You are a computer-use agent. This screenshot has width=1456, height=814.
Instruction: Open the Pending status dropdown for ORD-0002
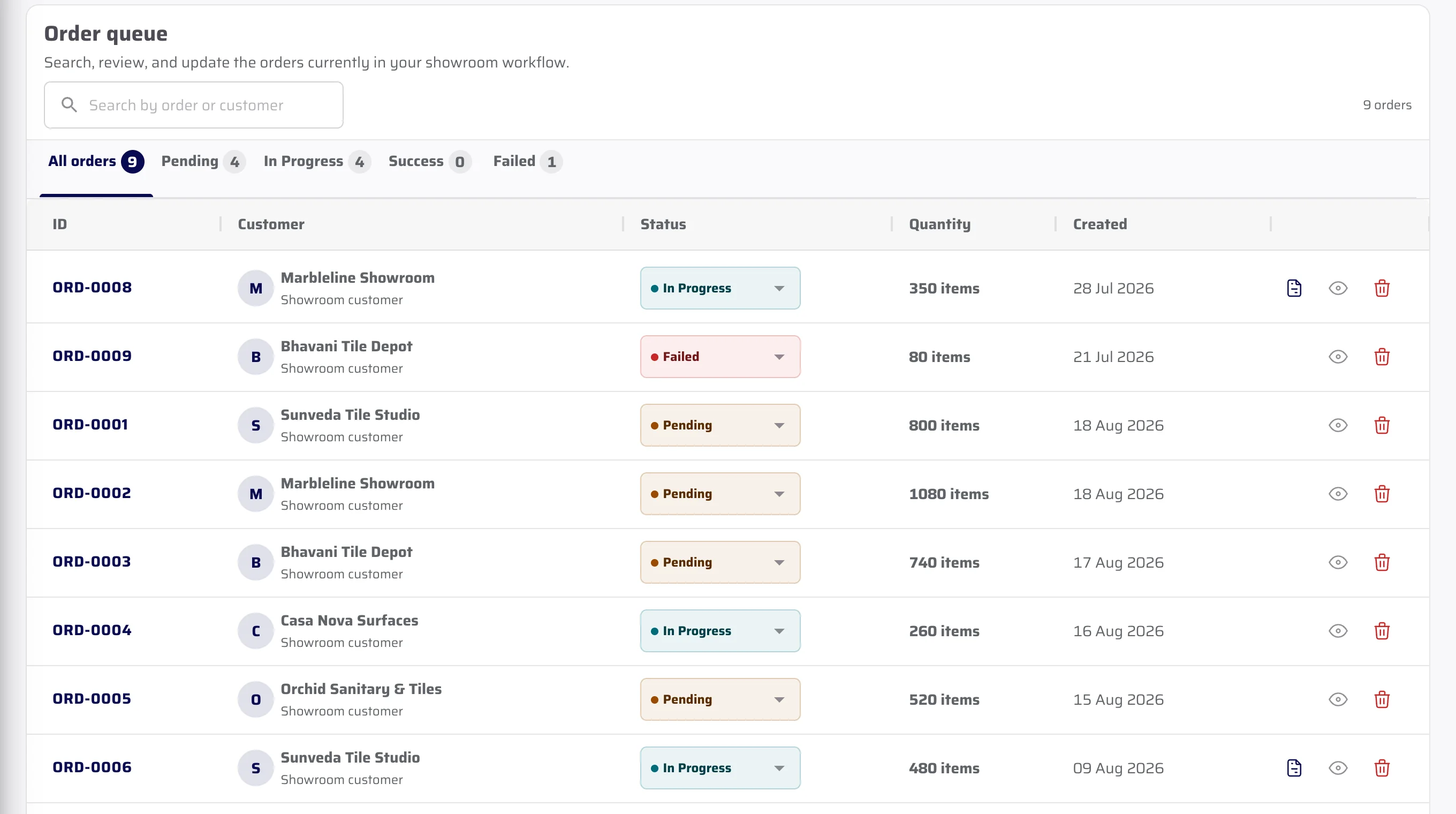coord(720,494)
